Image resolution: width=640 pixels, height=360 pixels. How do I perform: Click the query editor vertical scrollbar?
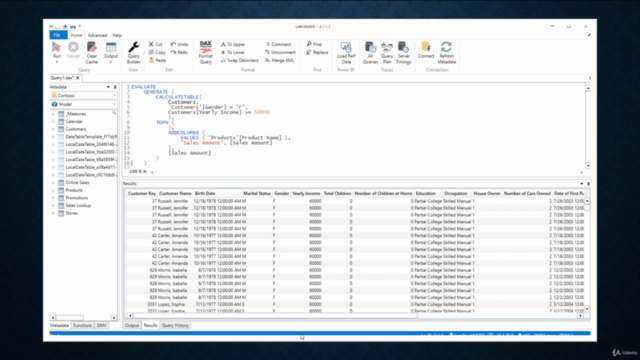tap(588, 127)
